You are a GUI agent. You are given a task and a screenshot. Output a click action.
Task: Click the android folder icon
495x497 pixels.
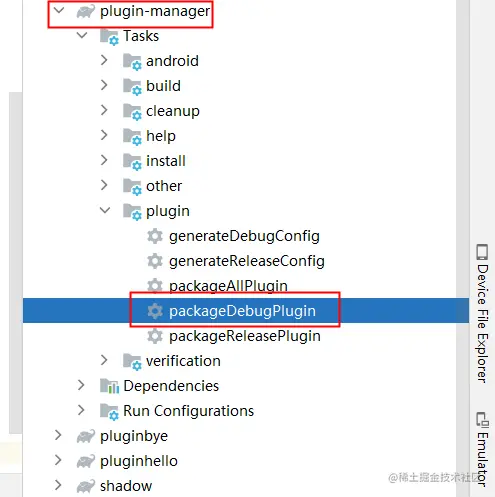(132, 62)
